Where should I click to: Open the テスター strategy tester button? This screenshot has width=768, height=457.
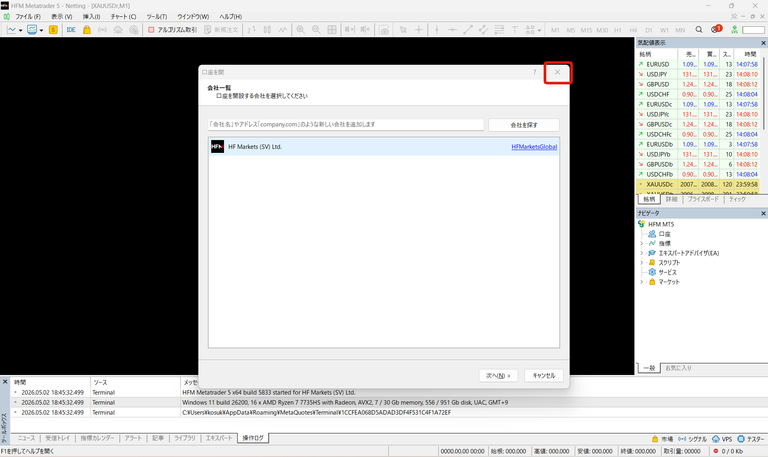coord(751,439)
